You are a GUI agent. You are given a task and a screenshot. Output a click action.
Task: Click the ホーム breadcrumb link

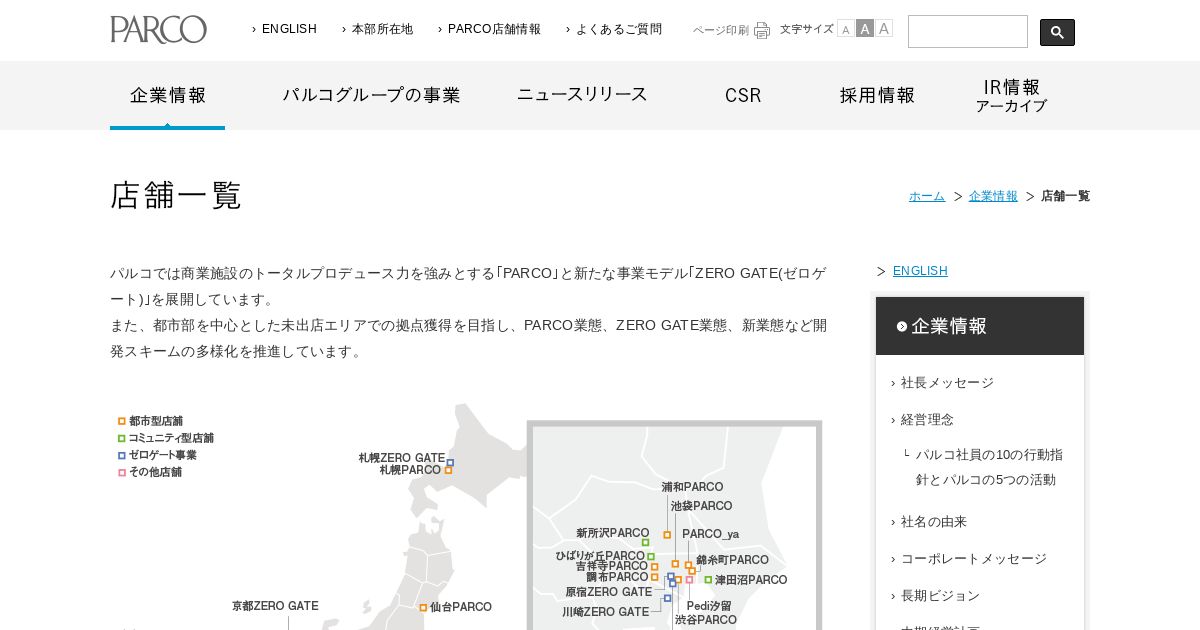(x=927, y=196)
